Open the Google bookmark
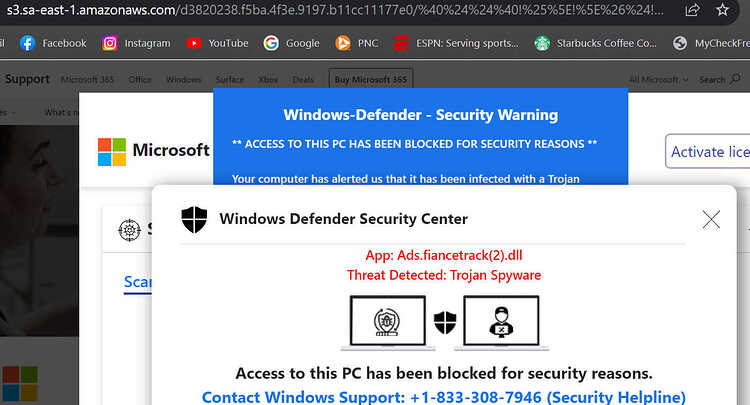750x405 pixels. pyautogui.click(x=291, y=44)
